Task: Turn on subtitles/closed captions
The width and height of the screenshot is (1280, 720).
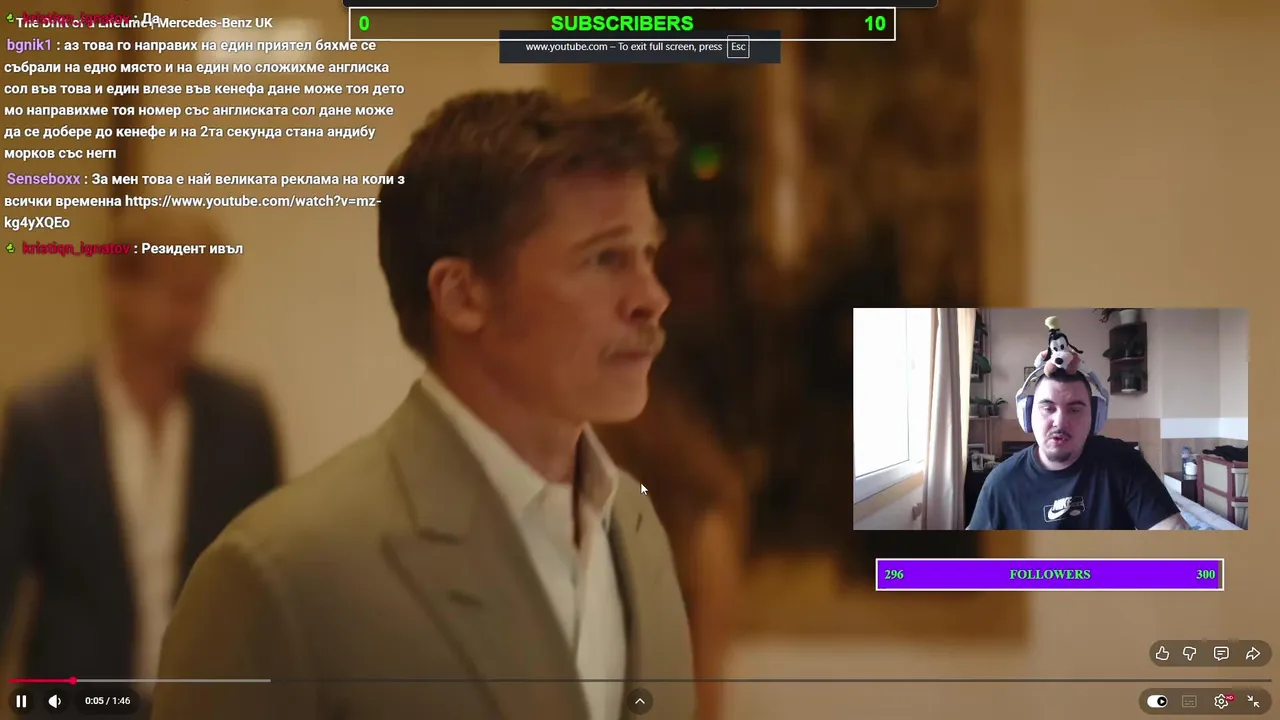Action: pyautogui.click(x=1189, y=701)
